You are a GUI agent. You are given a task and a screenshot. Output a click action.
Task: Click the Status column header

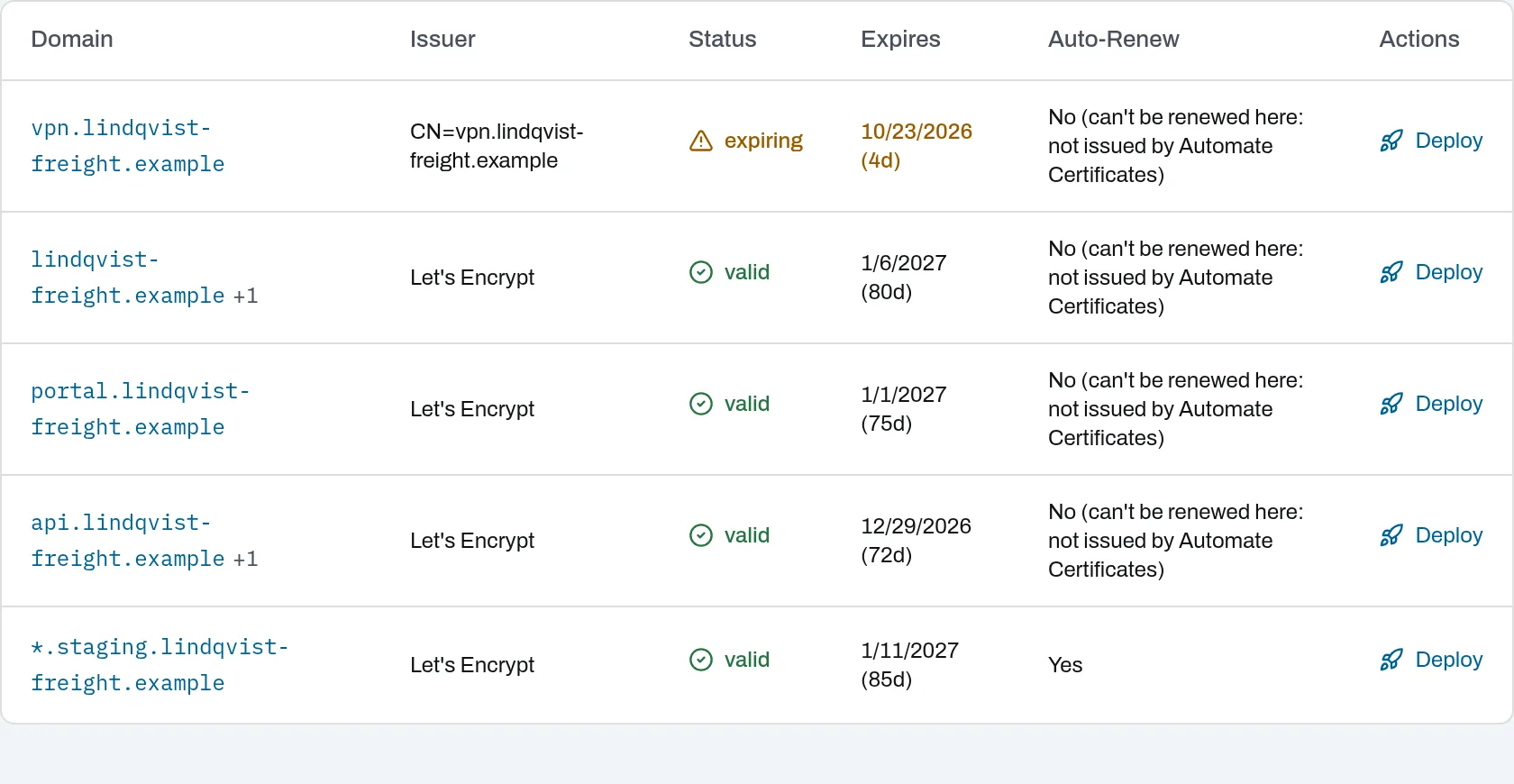tap(722, 39)
